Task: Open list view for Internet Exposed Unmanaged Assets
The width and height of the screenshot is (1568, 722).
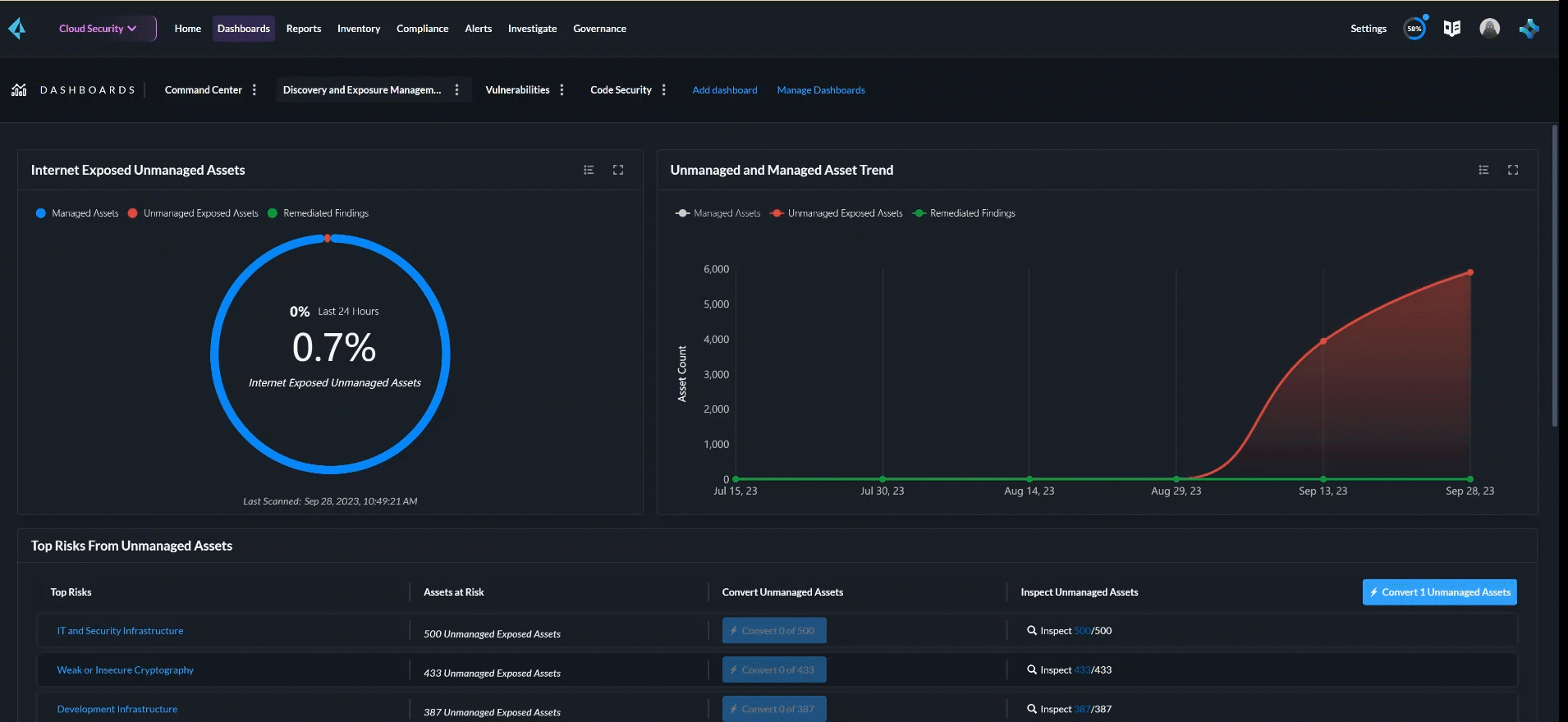Action: point(589,170)
